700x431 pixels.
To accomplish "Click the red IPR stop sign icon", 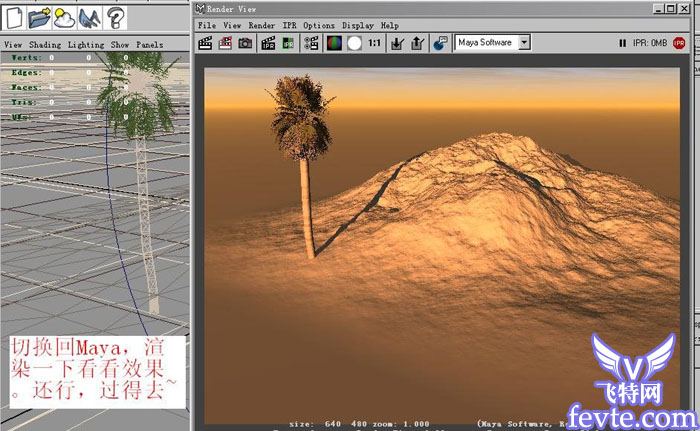I will (679, 43).
